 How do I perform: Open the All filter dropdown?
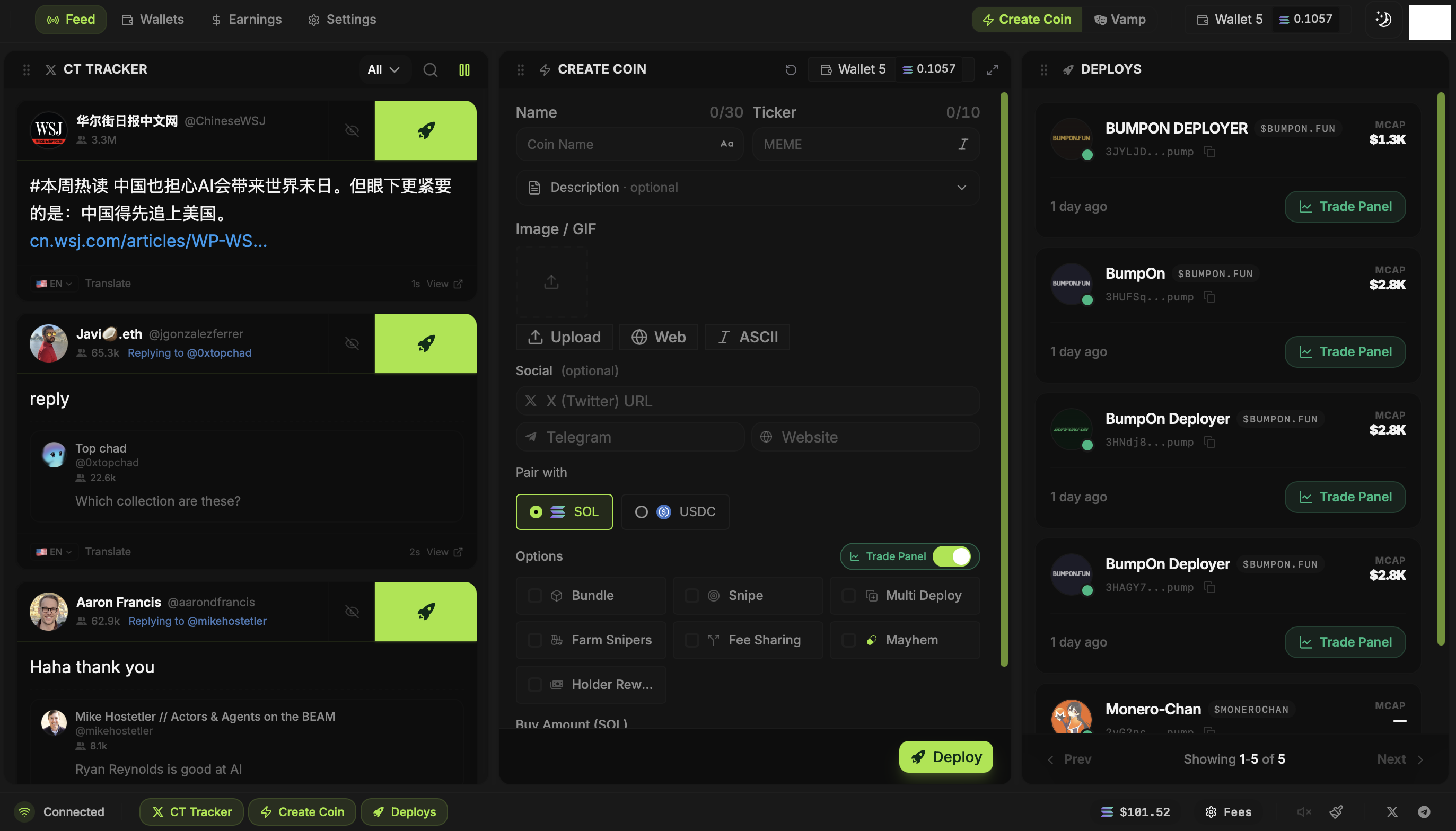pos(384,69)
